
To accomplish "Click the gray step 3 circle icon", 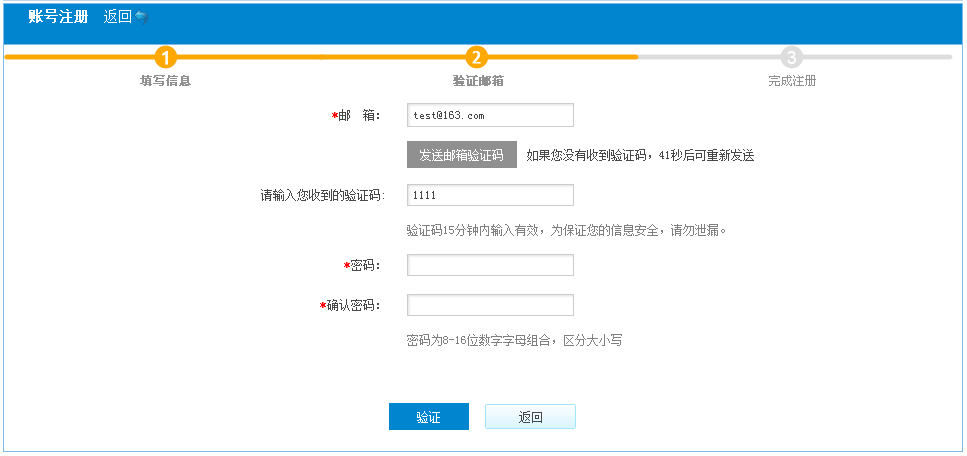I will [x=792, y=57].
